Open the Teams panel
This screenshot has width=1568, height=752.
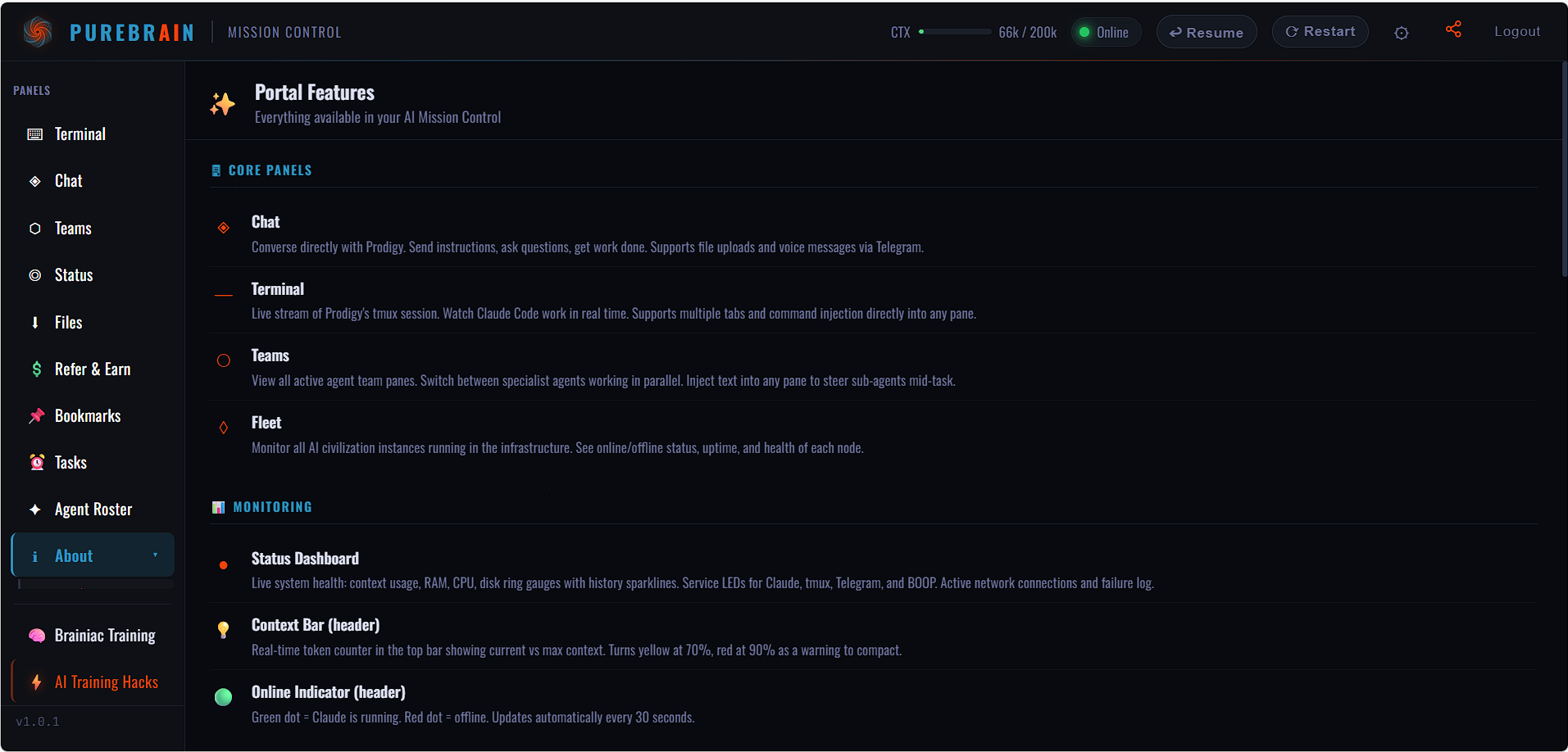coord(93,229)
